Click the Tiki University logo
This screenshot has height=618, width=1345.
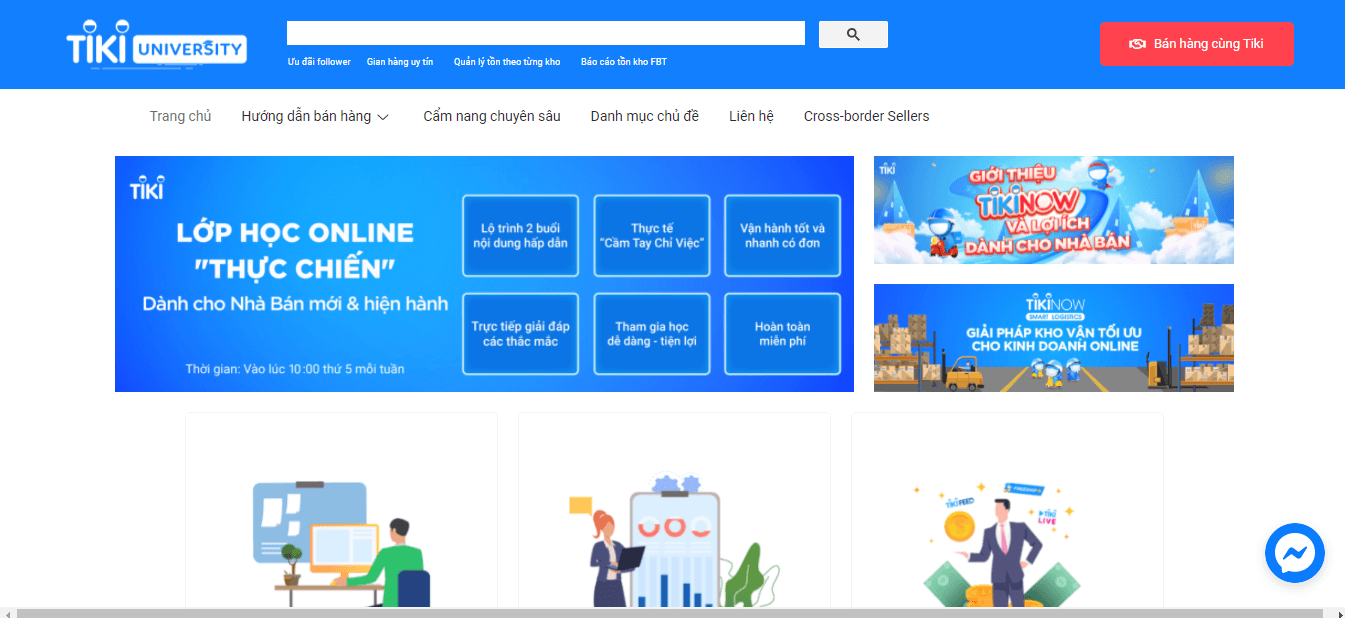point(156,46)
